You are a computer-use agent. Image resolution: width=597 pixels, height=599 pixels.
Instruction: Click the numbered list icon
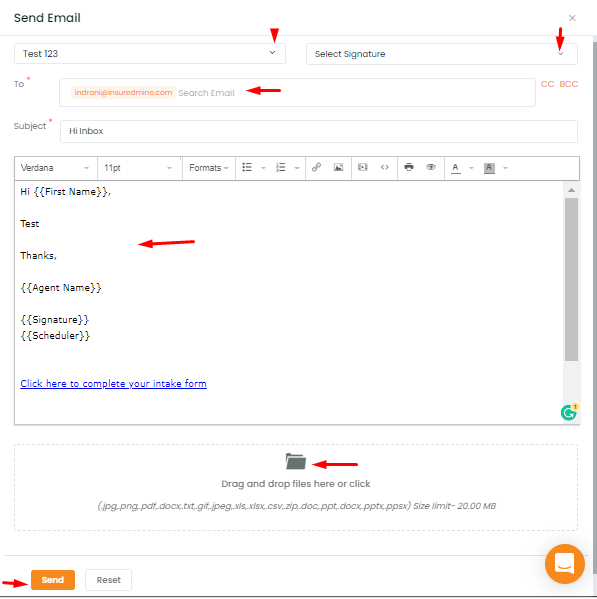(281, 167)
